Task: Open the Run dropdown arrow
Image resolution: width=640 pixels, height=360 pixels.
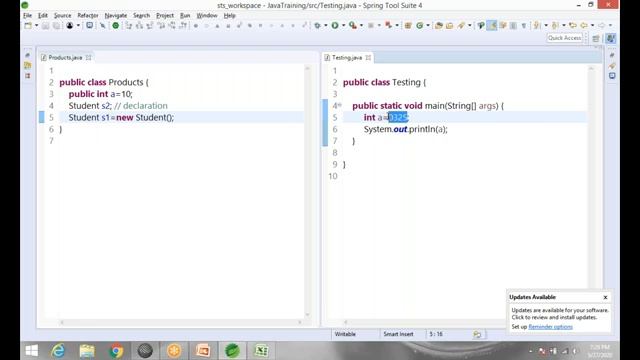Action: (343, 25)
